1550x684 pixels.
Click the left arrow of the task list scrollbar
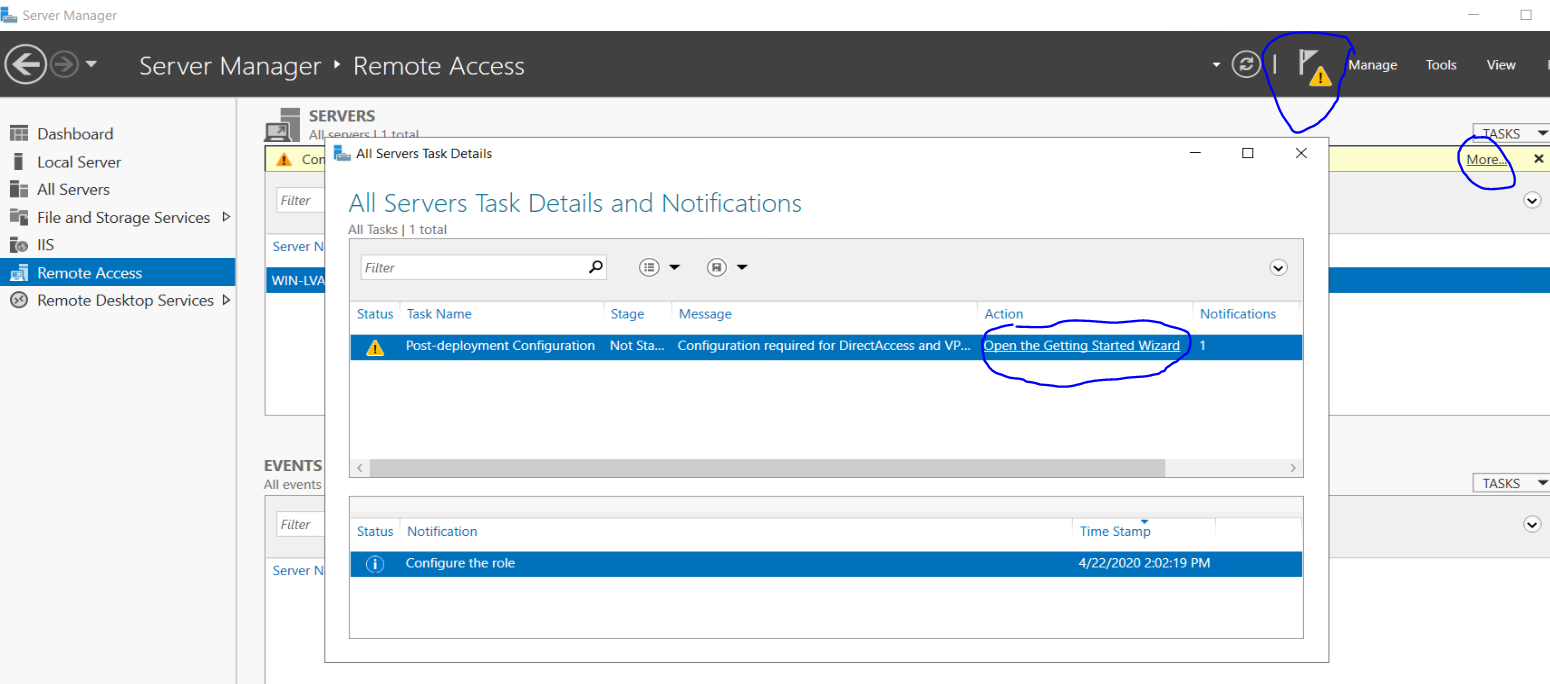360,468
